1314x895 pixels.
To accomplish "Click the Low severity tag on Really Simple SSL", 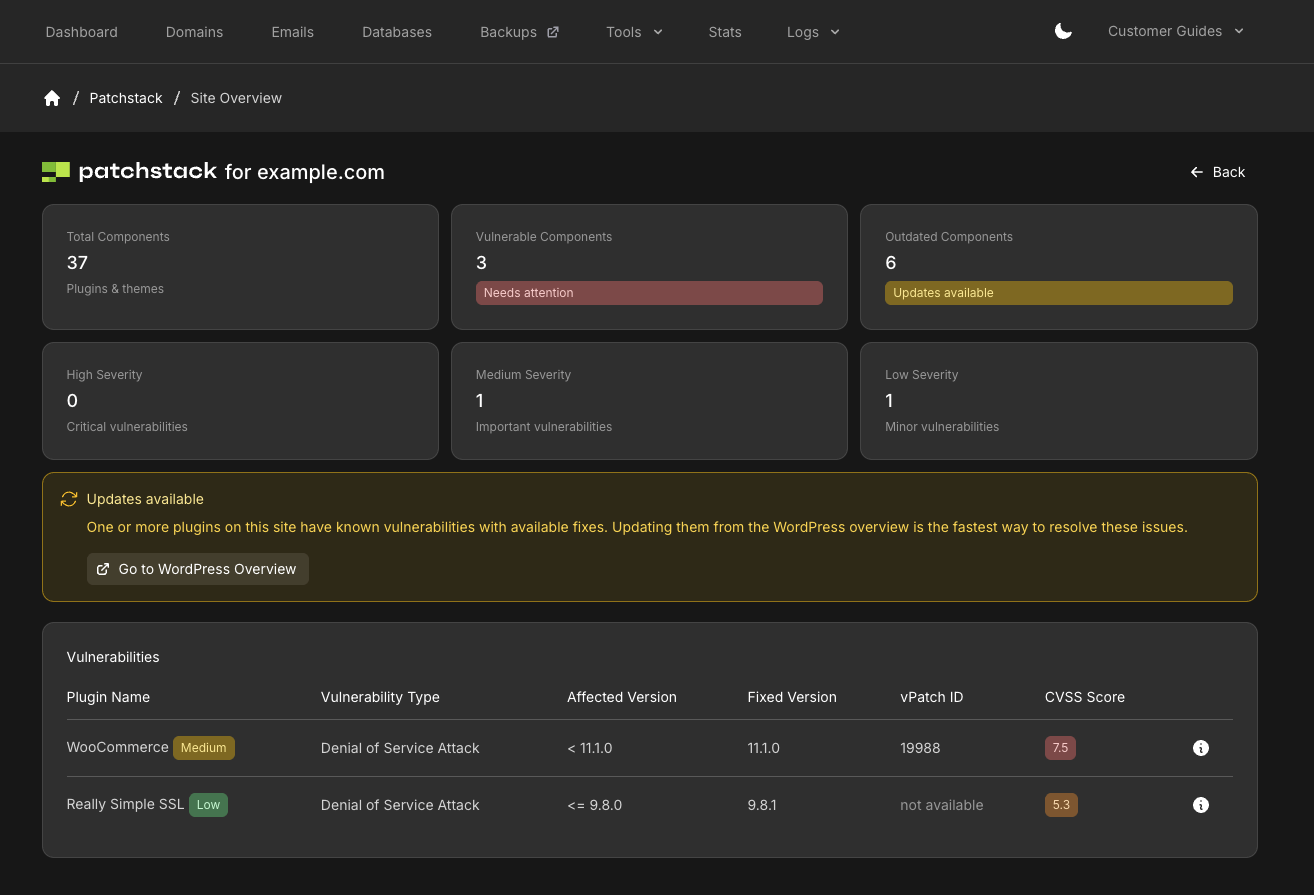I will 209,805.
